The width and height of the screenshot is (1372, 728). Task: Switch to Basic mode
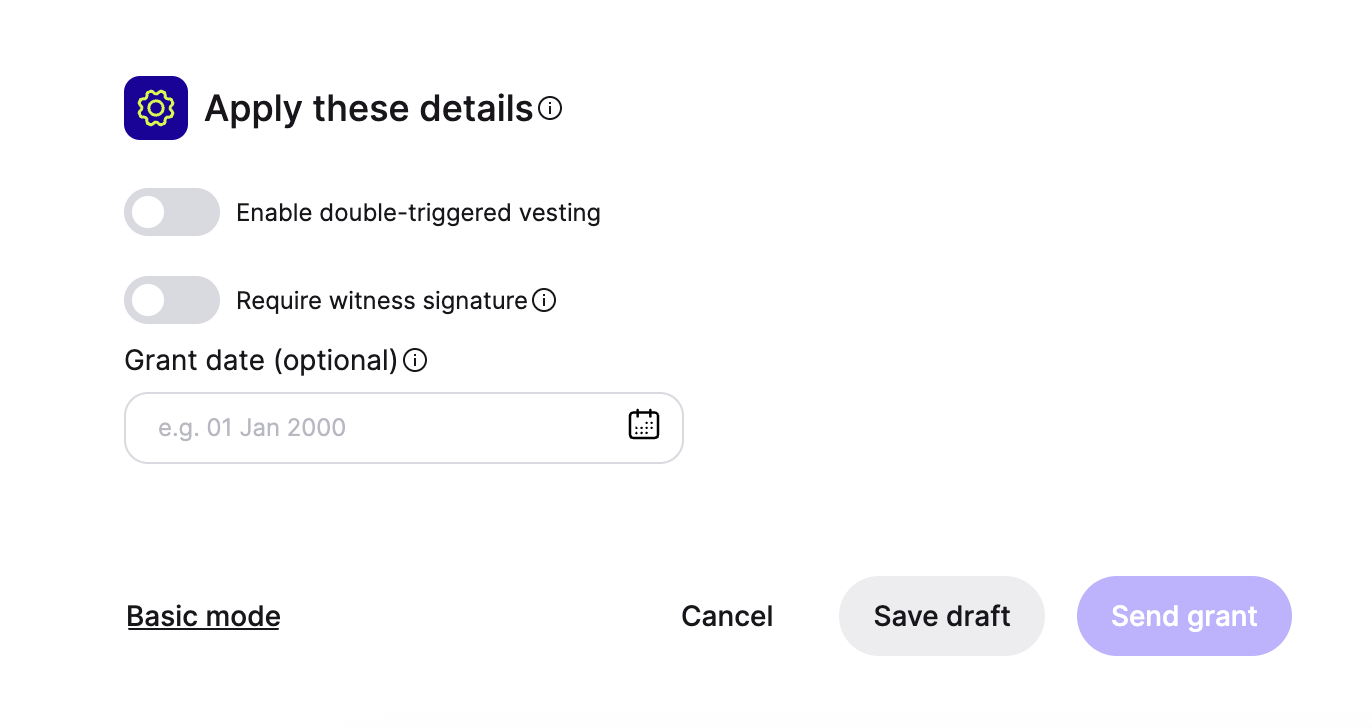tap(203, 616)
